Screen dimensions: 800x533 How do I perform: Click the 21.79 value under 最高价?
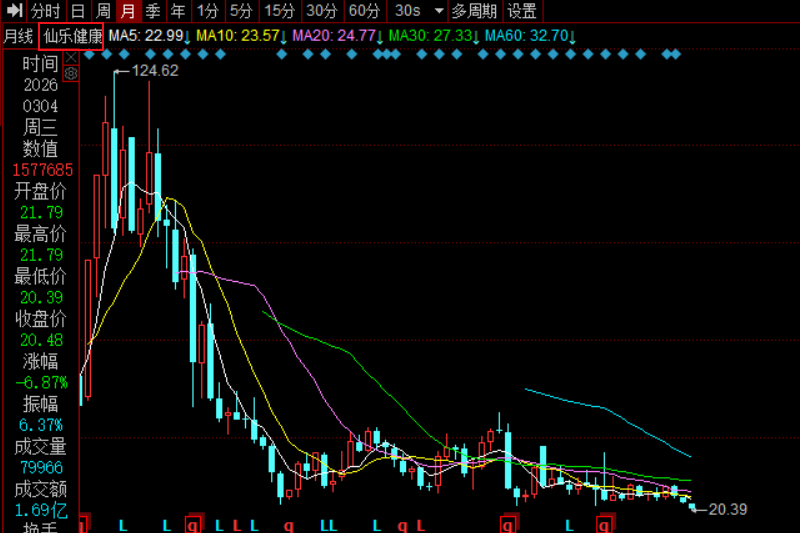(x=41, y=255)
